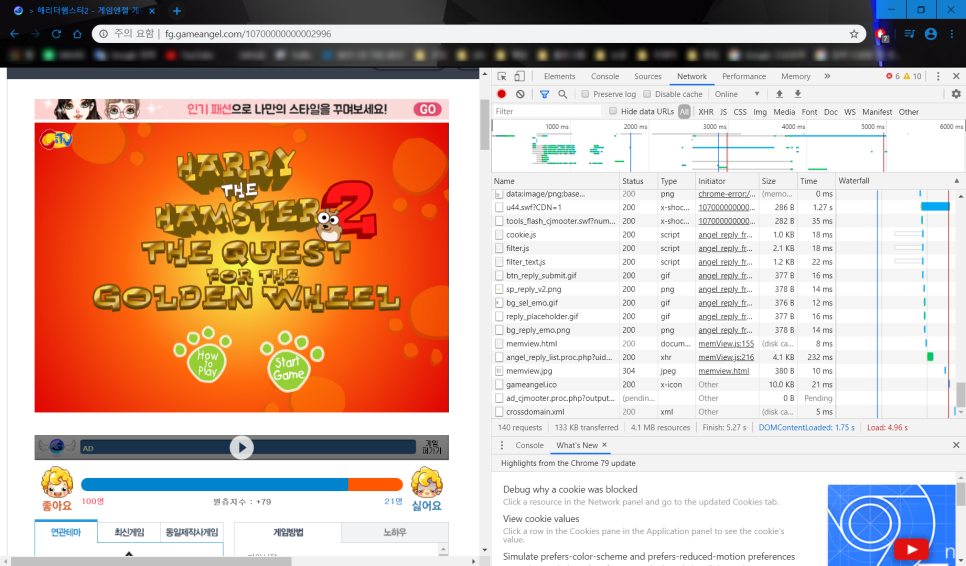Reload the current page
The height and width of the screenshot is (566, 966).
click(56, 34)
